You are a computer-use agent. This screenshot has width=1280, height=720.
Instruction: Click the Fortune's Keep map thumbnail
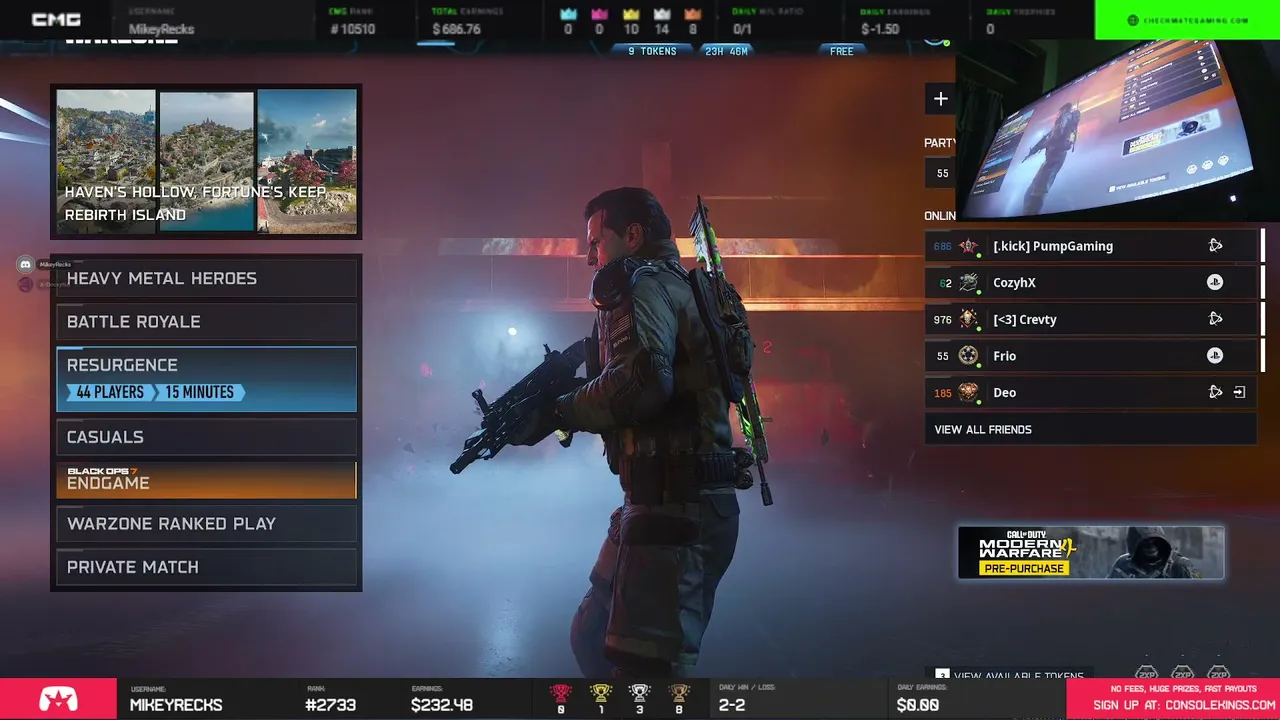point(206,161)
